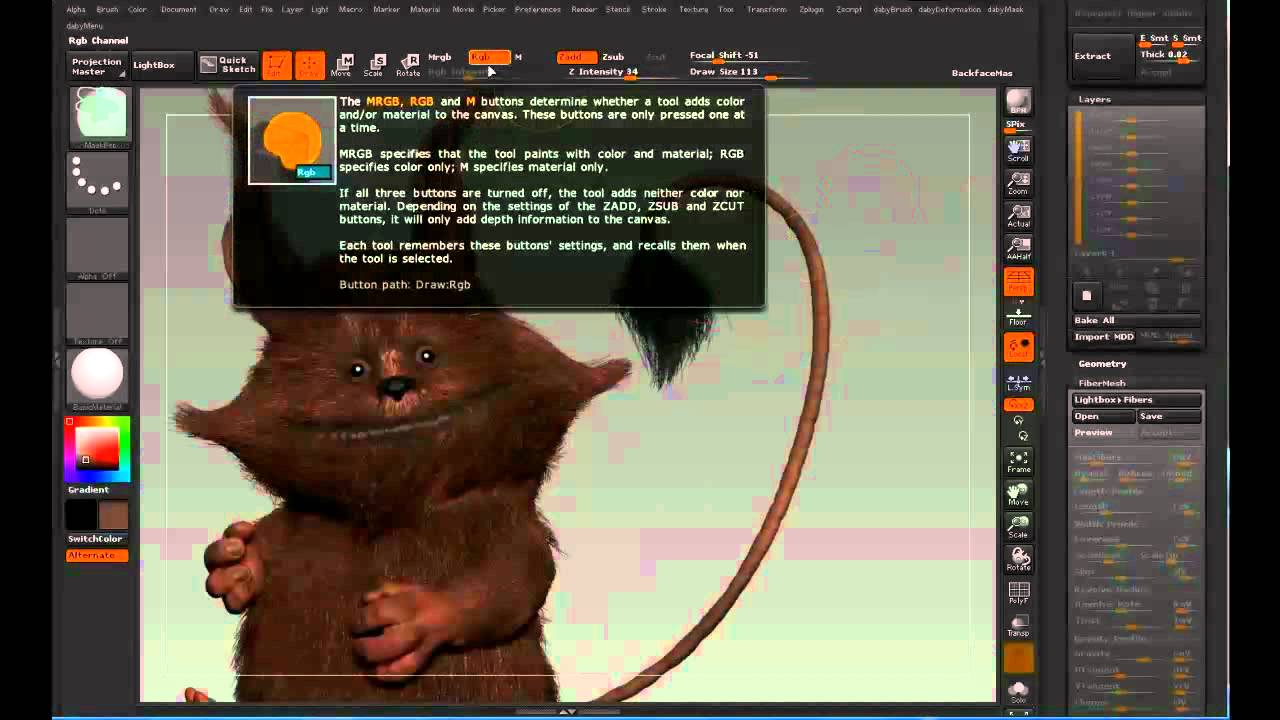Screen dimensions: 1280x720
Task: Toggle the Solo mode icon
Action: click(x=1018, y=691)
